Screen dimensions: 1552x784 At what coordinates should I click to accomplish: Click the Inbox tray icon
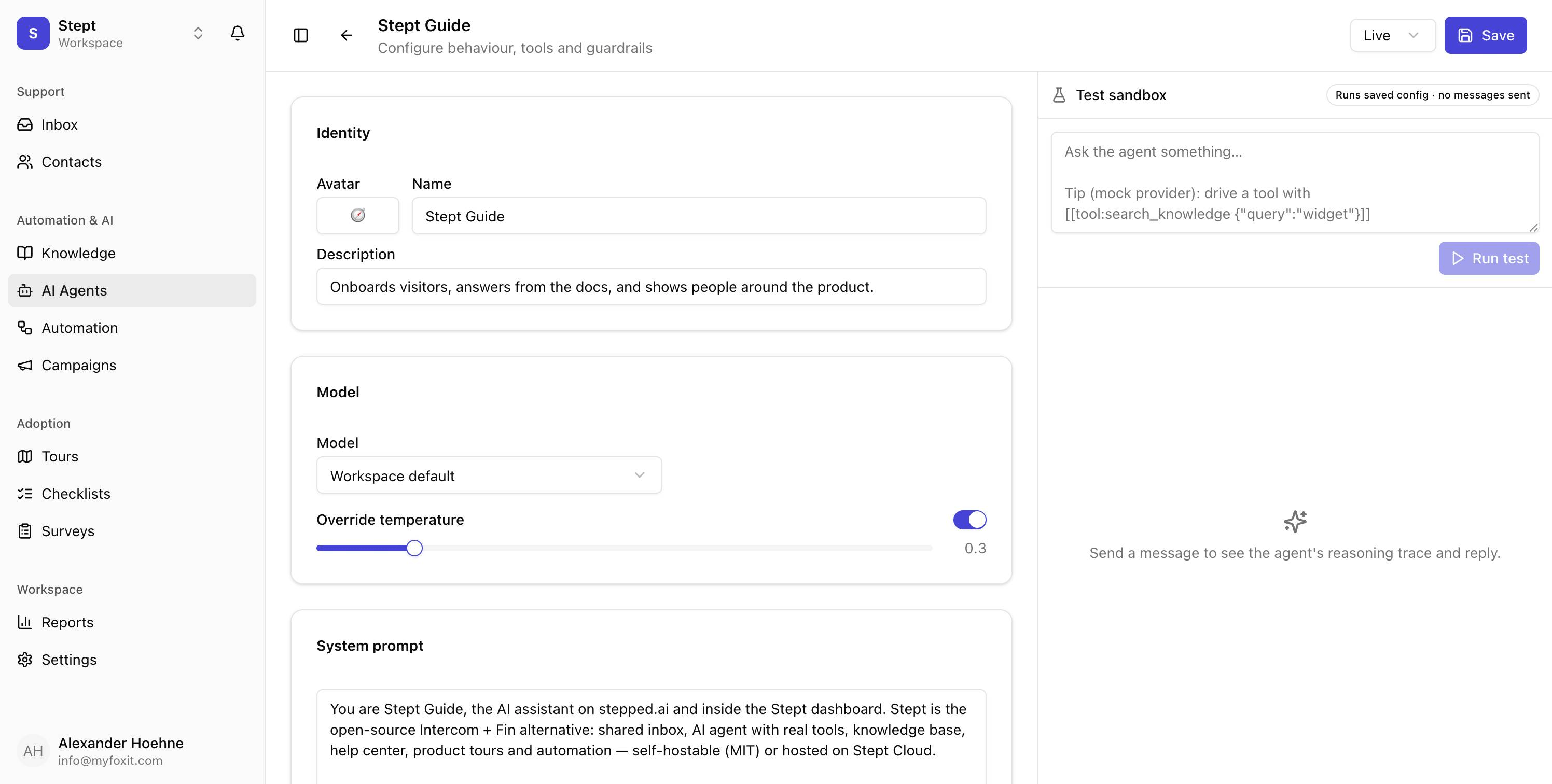(25, 124)
